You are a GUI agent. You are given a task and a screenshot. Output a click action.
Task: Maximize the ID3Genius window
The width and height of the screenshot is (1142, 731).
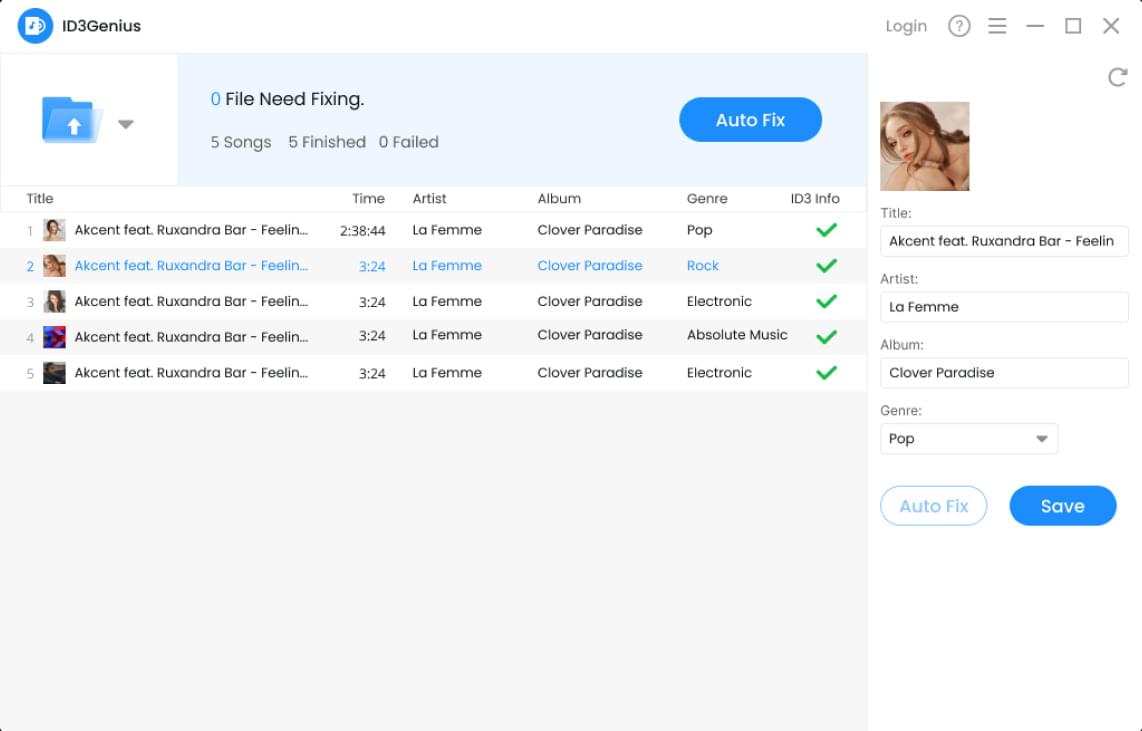coord(1073,26)
